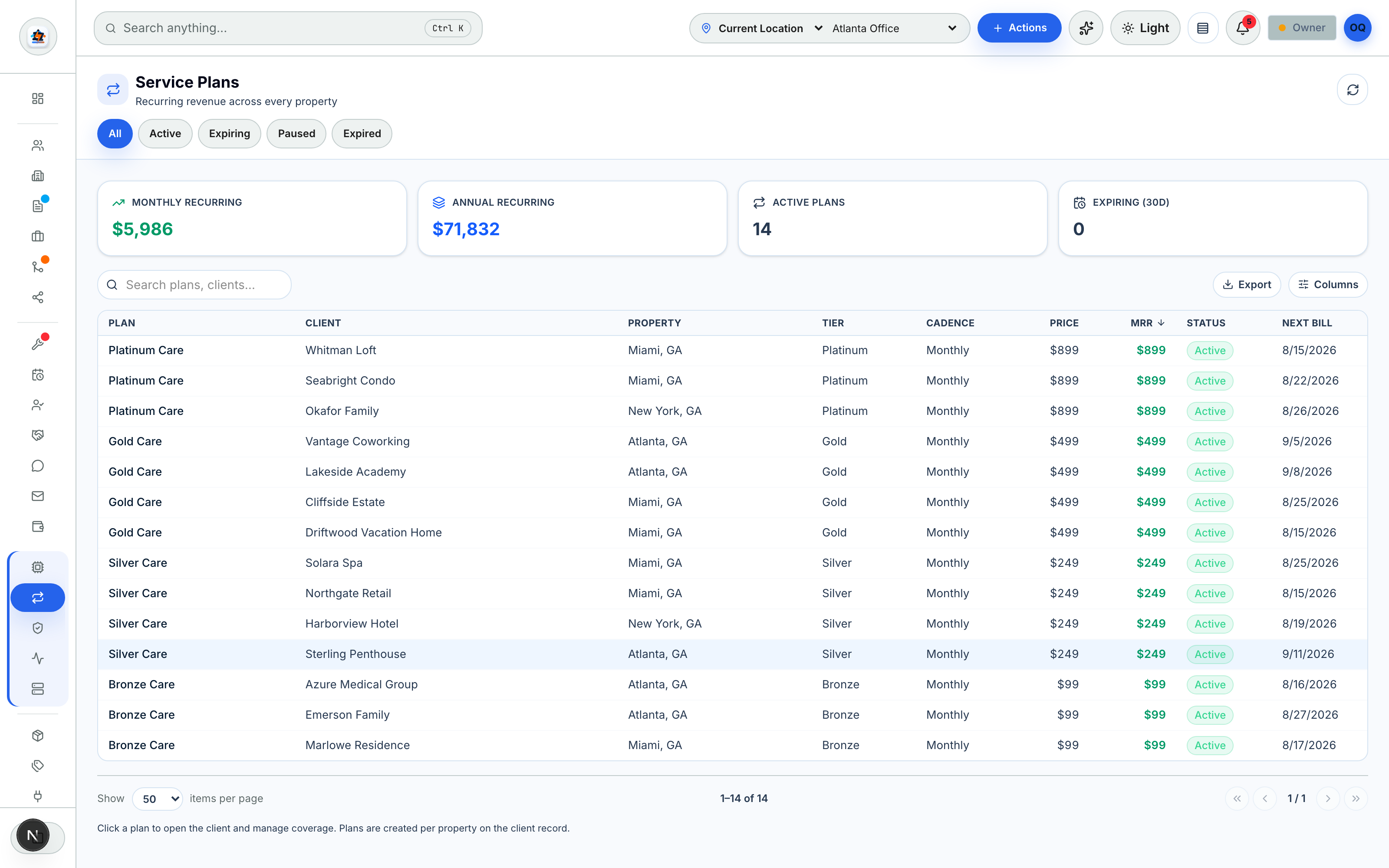Screen dimensions: 1389x868
Task: Go to first page double arrow
Action: coord(1237,799)
